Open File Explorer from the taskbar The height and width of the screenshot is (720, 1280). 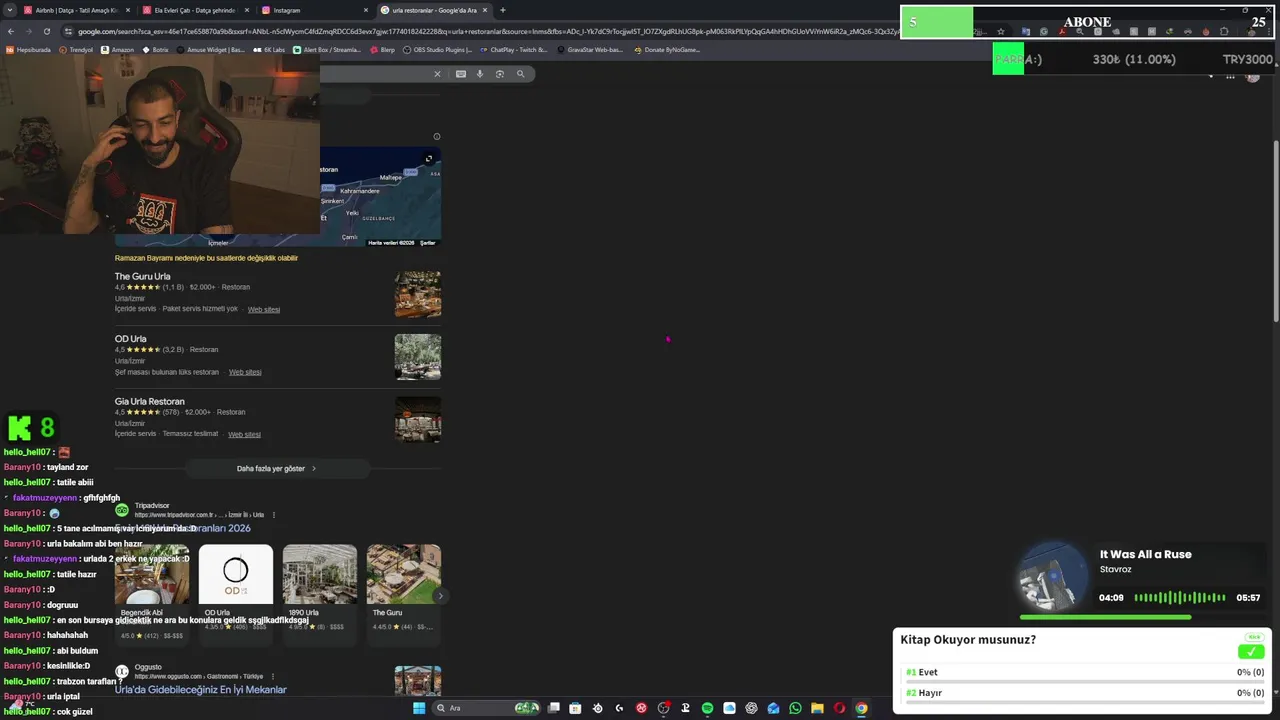tap(817, 708)
